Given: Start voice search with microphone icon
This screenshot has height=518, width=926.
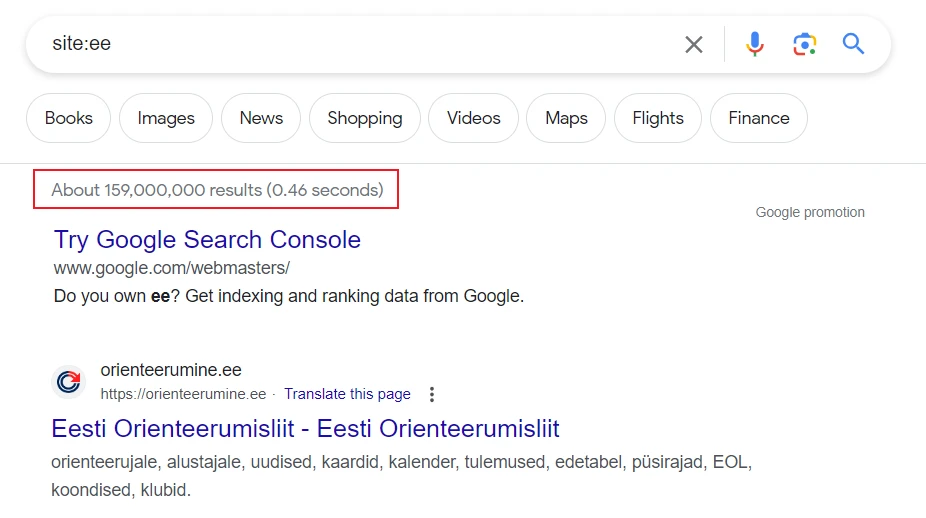Looking at the screenshot, I should [755, 44].
